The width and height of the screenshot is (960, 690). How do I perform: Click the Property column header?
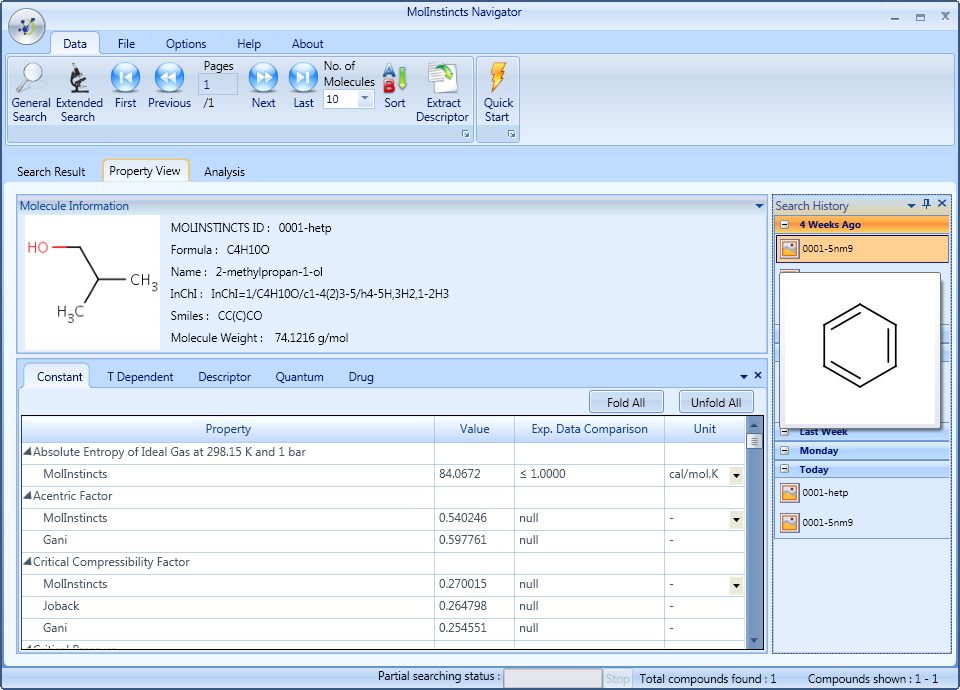click(x=228, y=429)
